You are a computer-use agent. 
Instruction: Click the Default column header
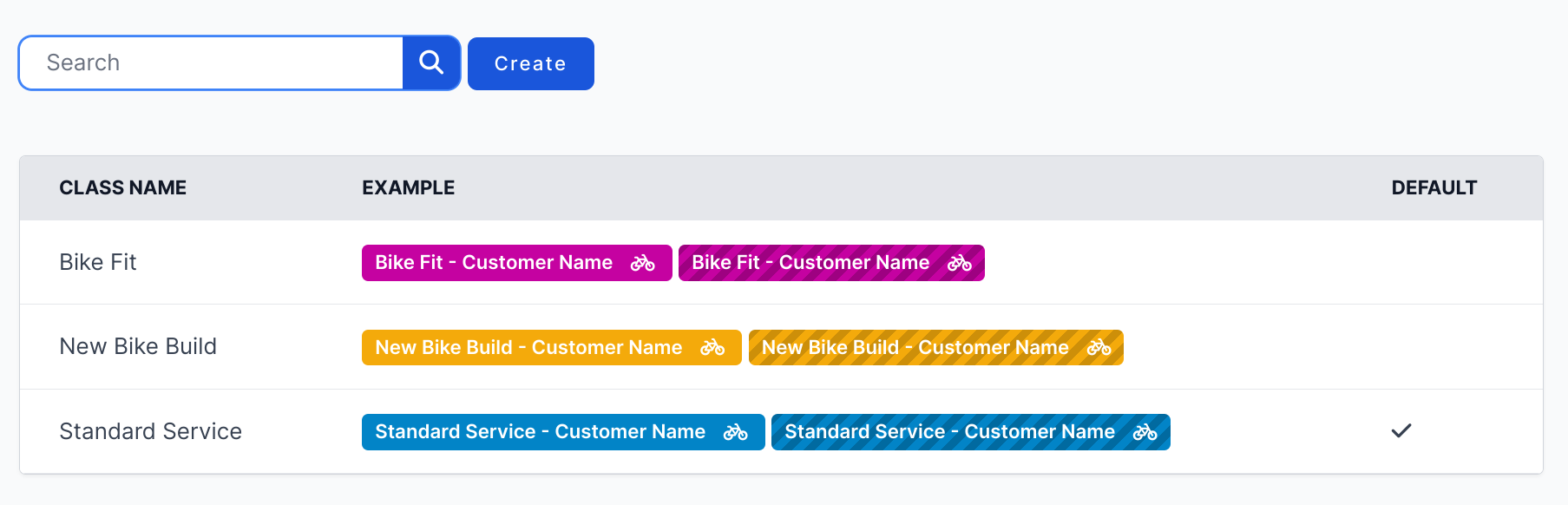(1434, 187)
